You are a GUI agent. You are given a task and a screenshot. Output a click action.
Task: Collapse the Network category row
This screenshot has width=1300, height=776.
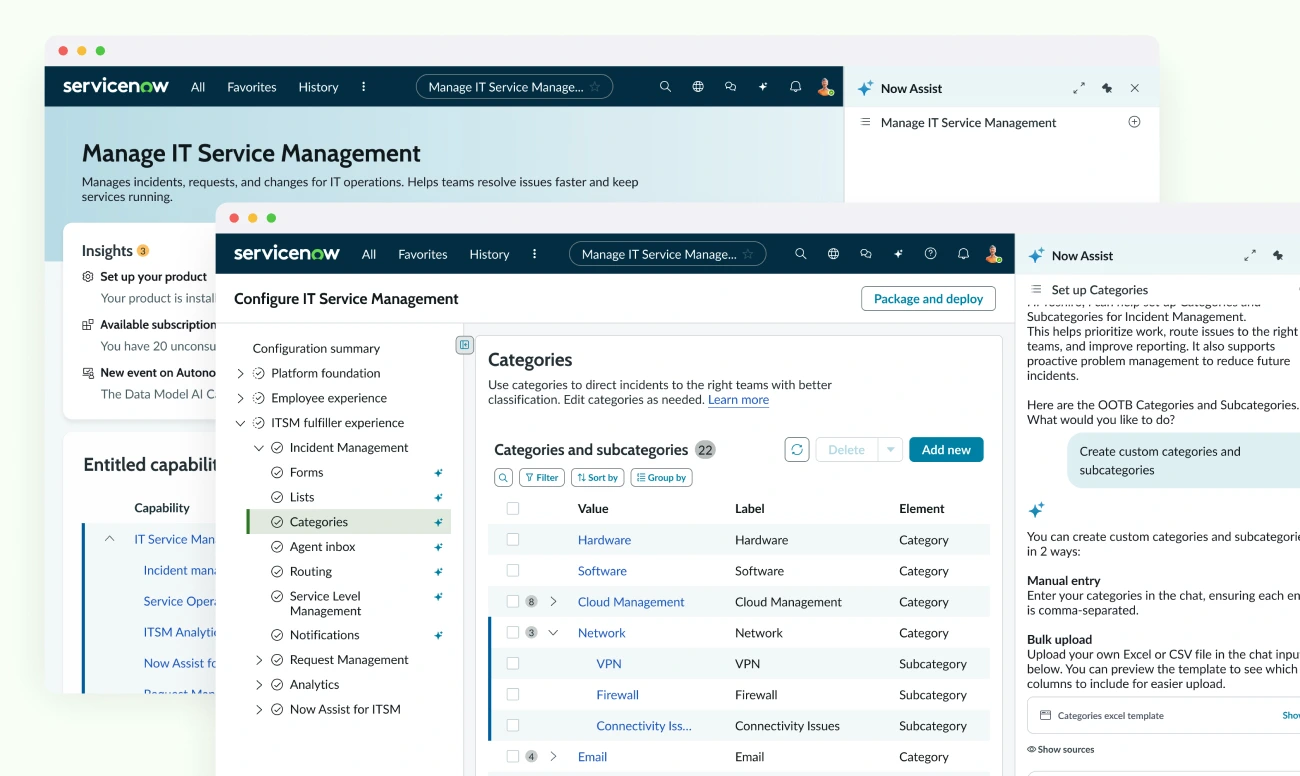click(553, 632)
